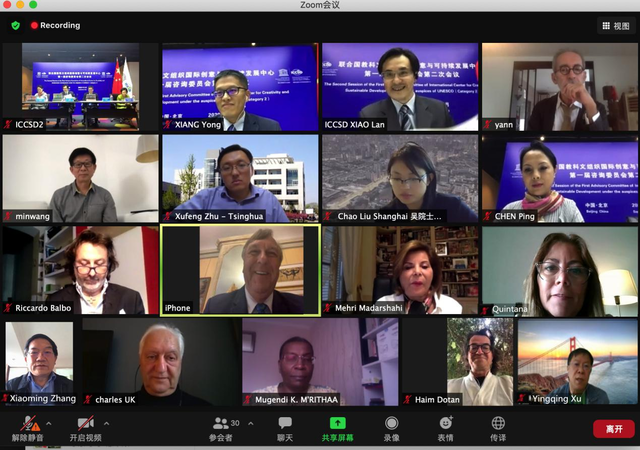The width and height of the screenshot is (640, 450).
Task: Click the interpretation globe icon (传译)
Action: pos(498,428)
